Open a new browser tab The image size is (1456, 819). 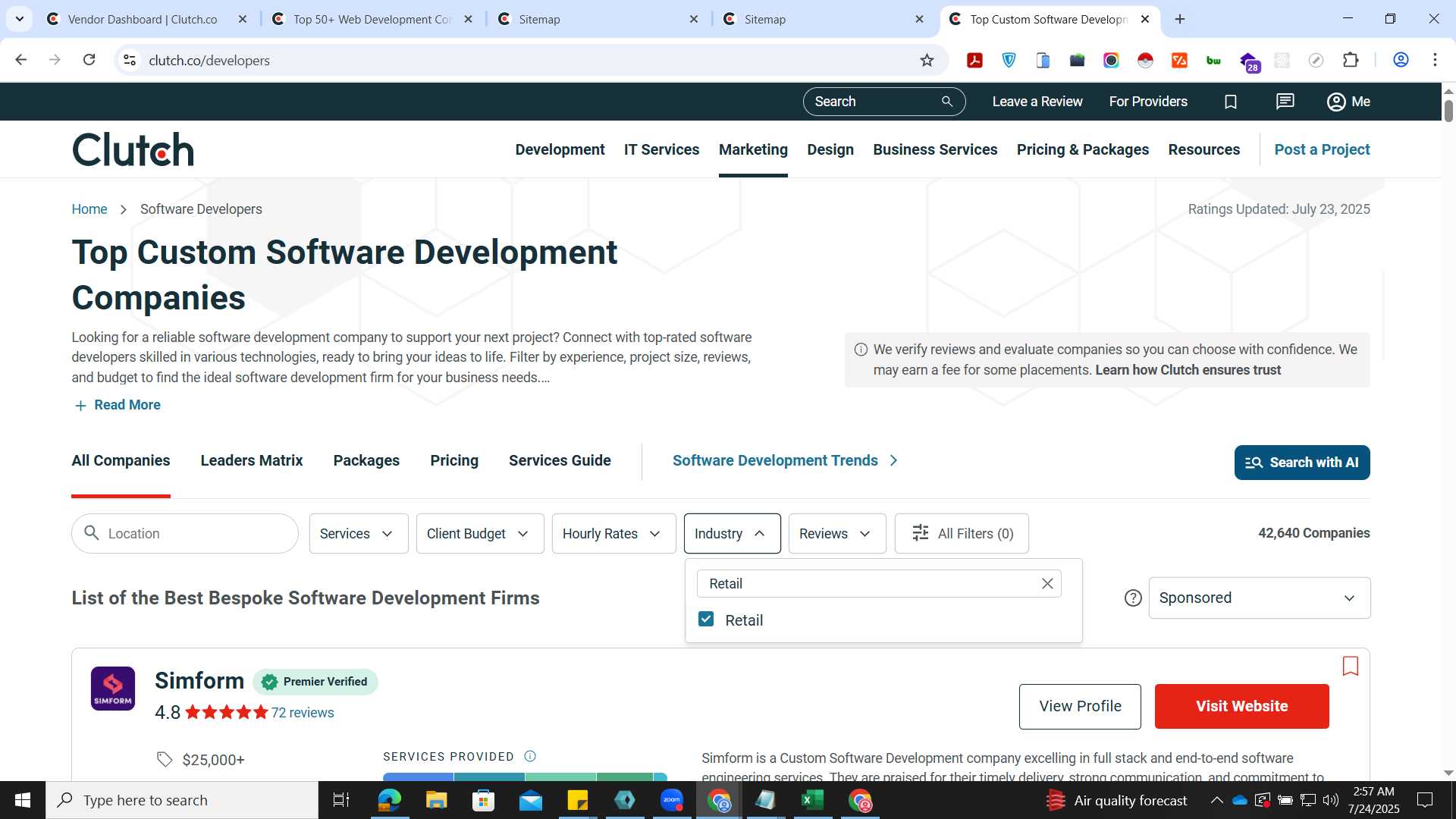pyautogui.click(x=1180, y=19)
